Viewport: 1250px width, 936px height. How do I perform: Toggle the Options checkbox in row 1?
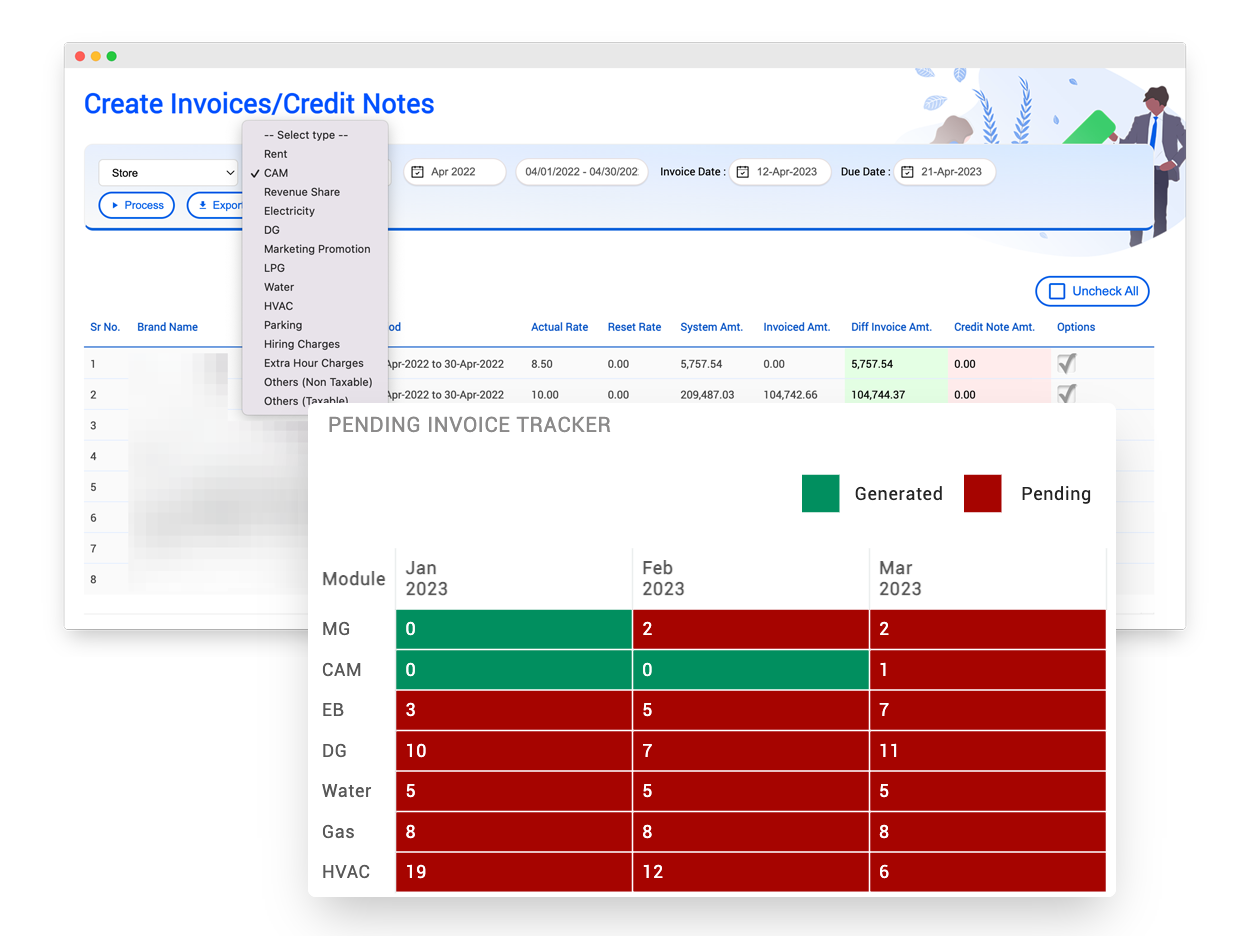pos(1067,363)
